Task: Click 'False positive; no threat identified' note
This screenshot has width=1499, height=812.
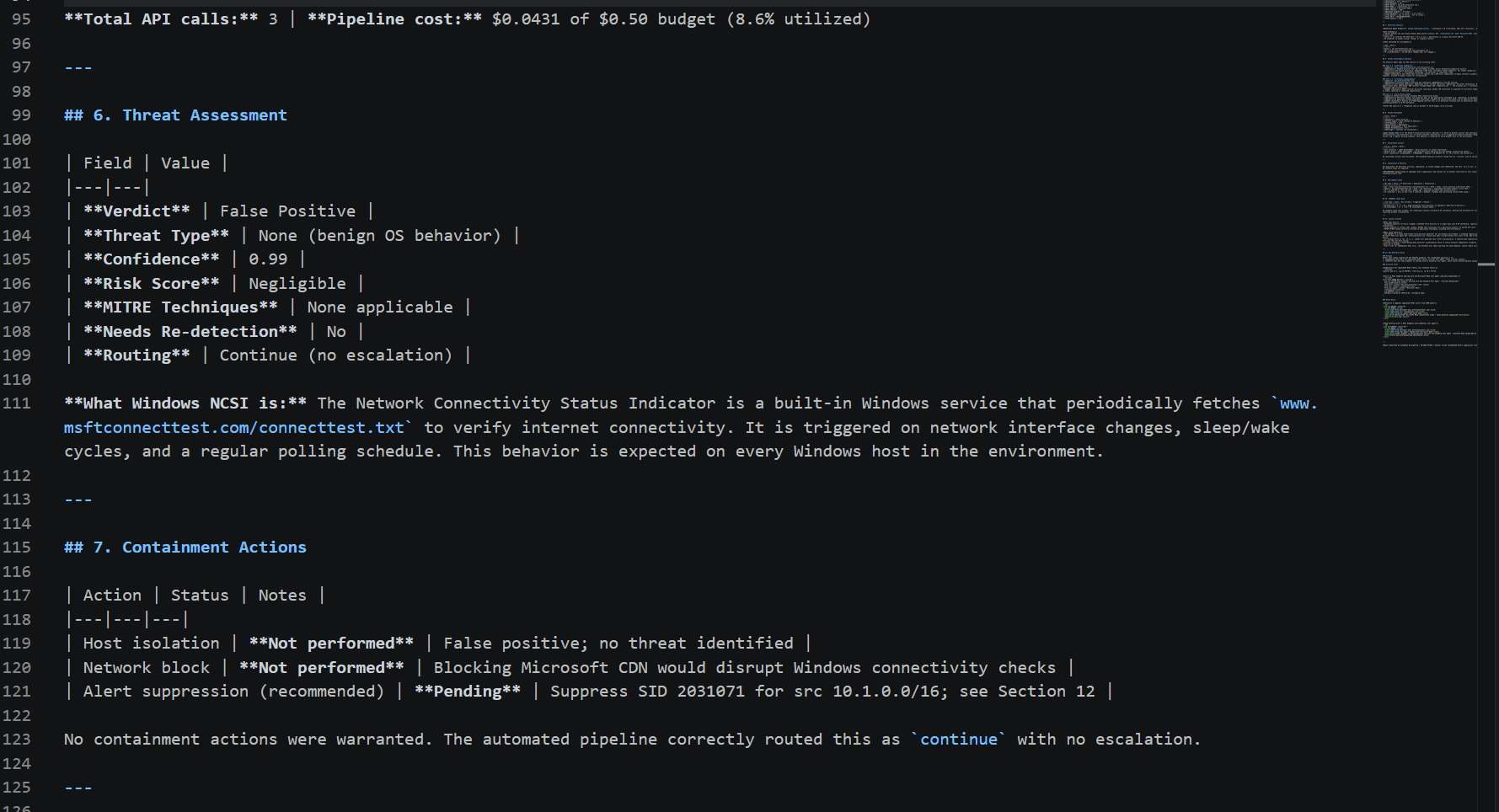Action: click(x=618, y=644)
